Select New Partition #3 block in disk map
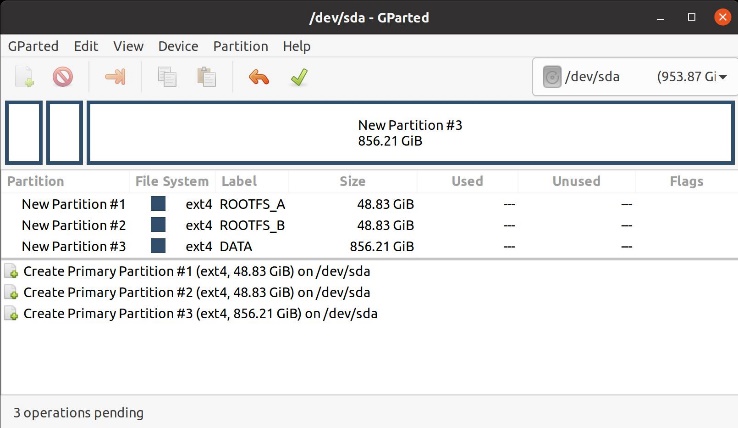 [x=410, y=133]
